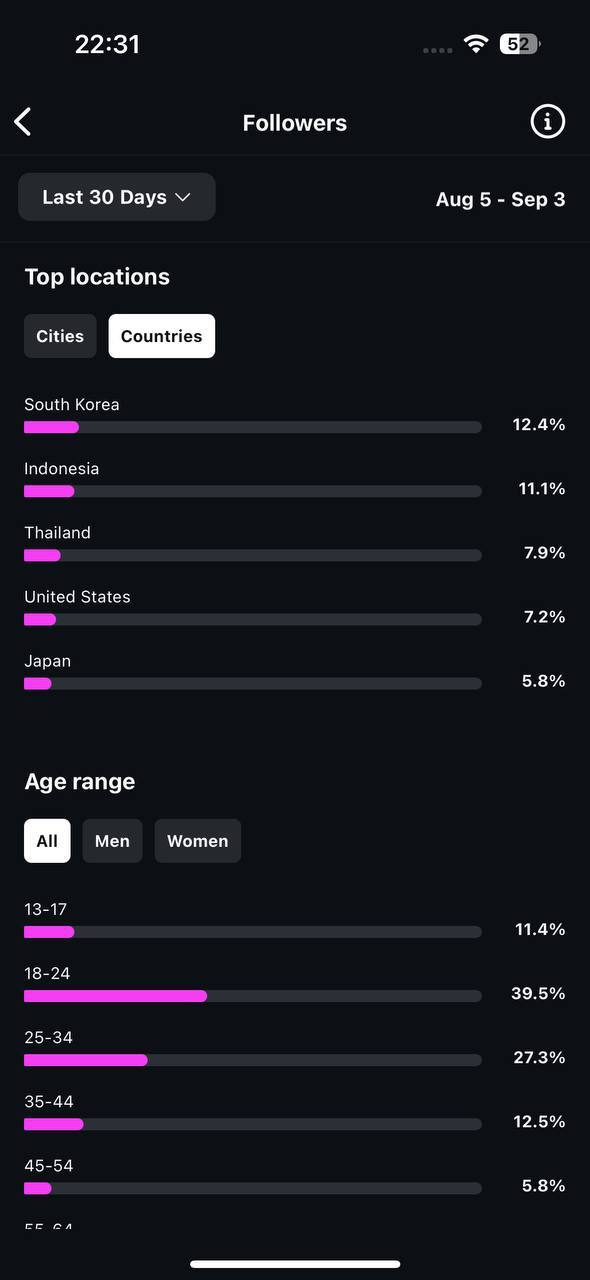Open the info icon in header
Screen dimensions: 590x1280
pyautogui.click(x=547, y=122)
